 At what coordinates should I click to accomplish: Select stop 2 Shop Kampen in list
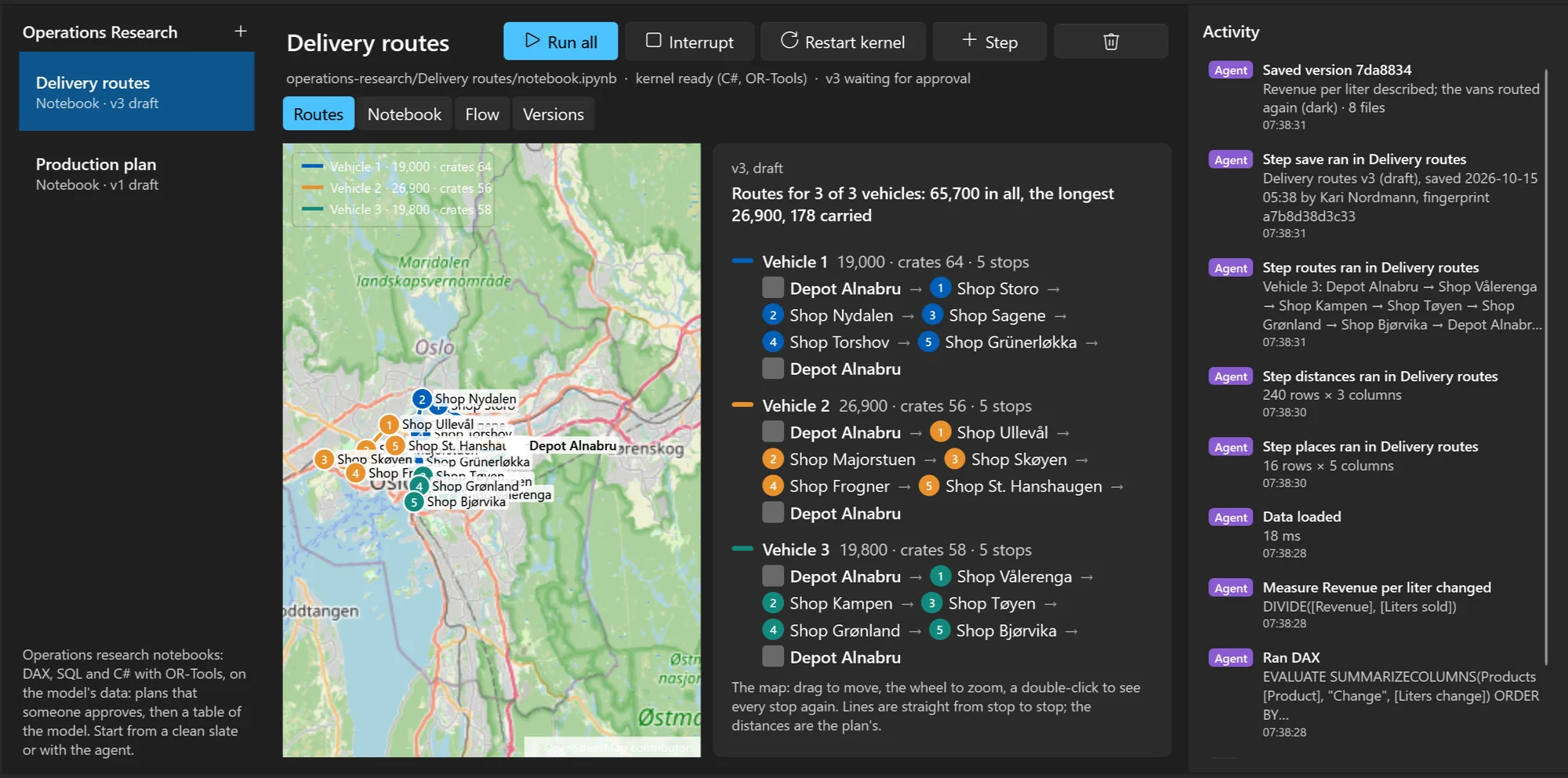[828, 603]
